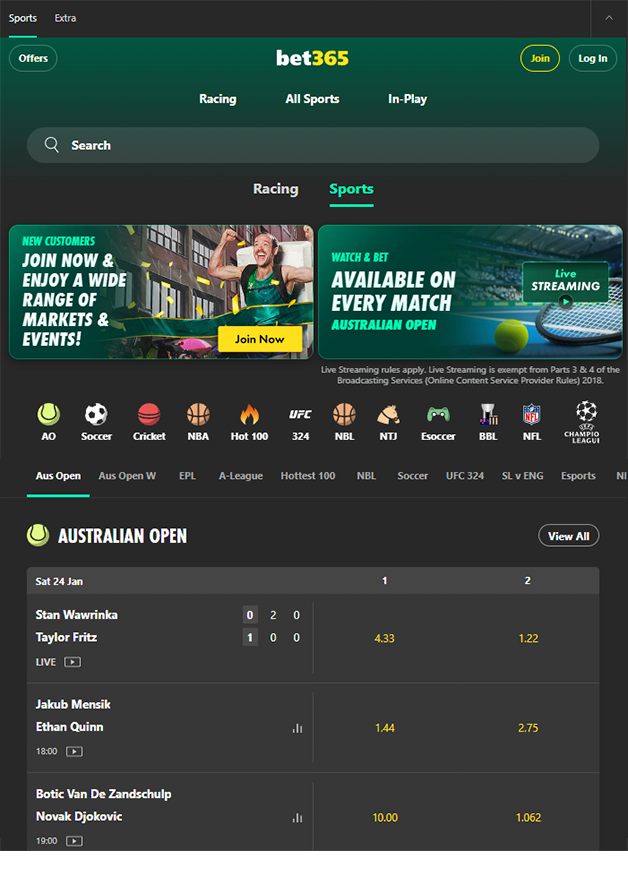The image size is (628, 874).
Task: Select the Racing tab below search
Action: [275, 189]
